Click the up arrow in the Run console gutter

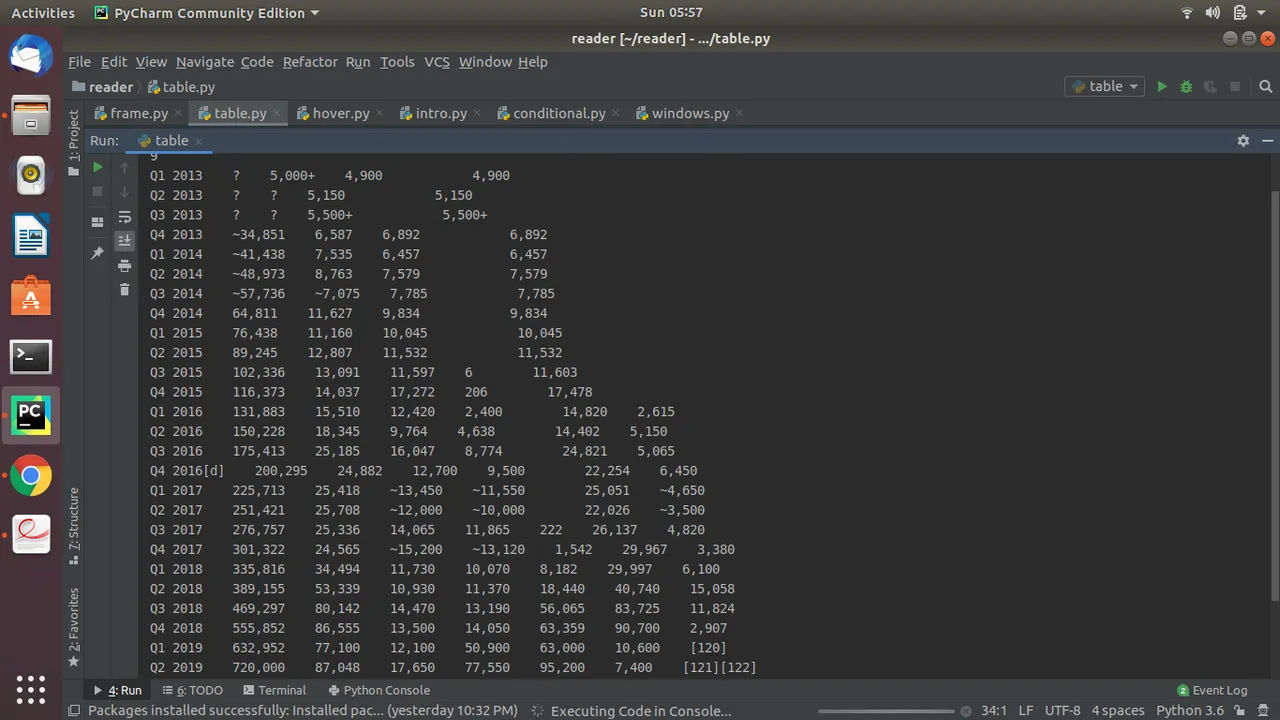coord(124,167)
